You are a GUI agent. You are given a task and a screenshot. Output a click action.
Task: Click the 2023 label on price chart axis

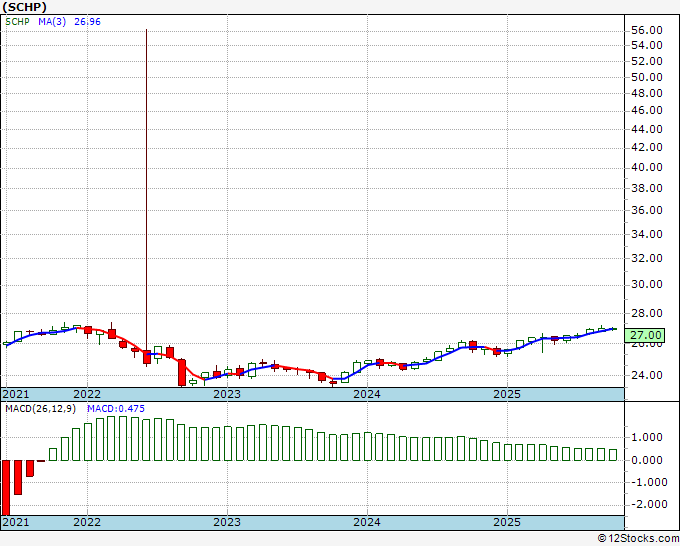[x=227, y=394]
